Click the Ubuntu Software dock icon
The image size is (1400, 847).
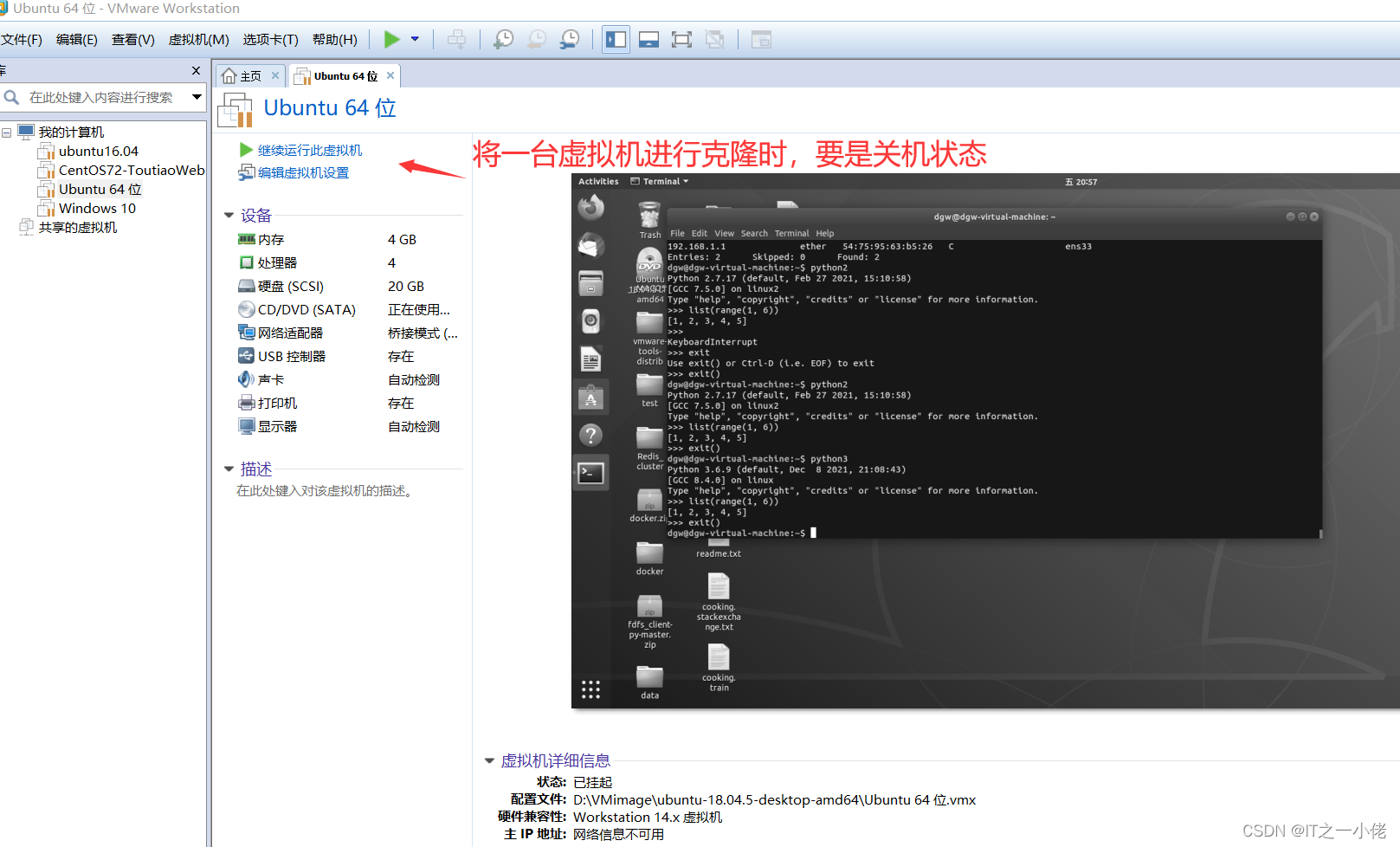(x=591, y=398)
